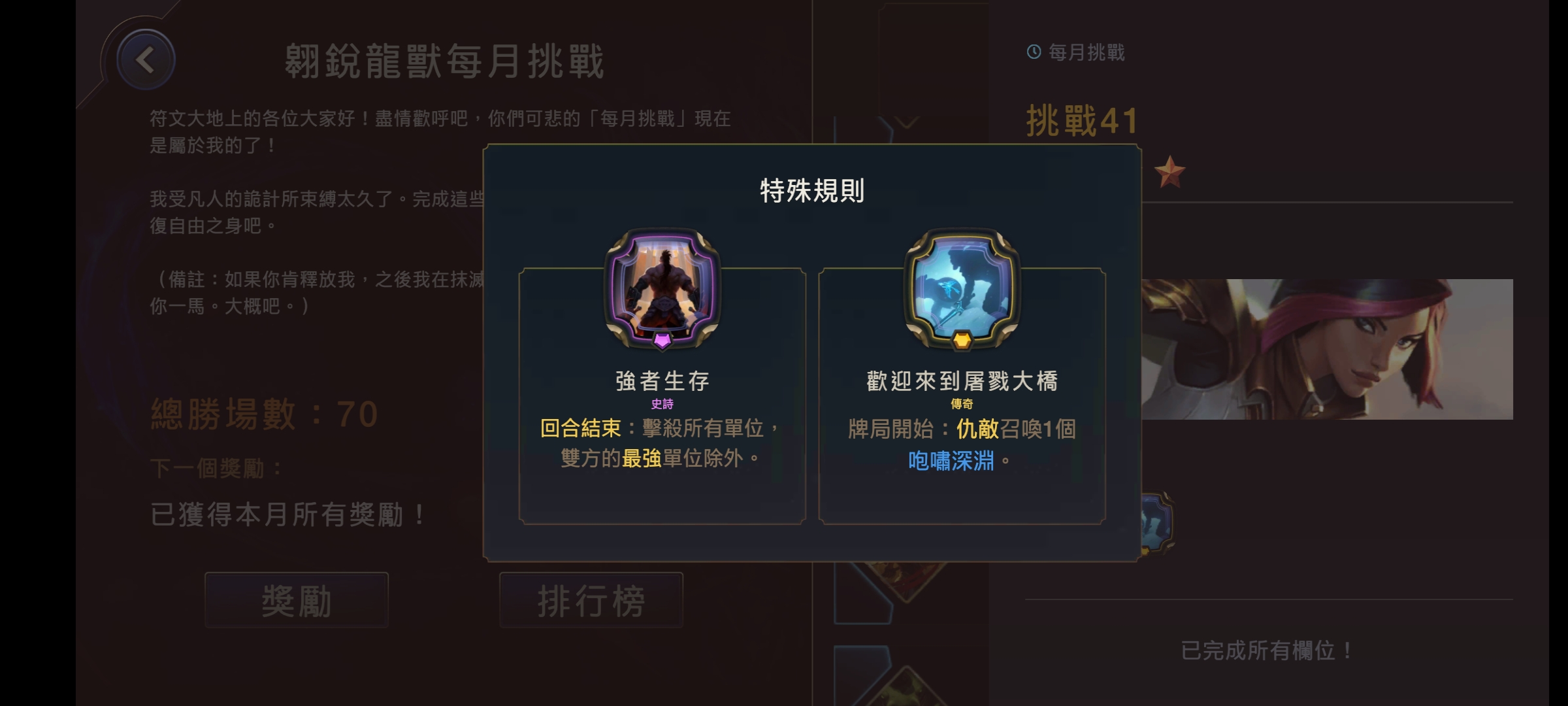Select the 強者生存 rule icon

(662, 287)
